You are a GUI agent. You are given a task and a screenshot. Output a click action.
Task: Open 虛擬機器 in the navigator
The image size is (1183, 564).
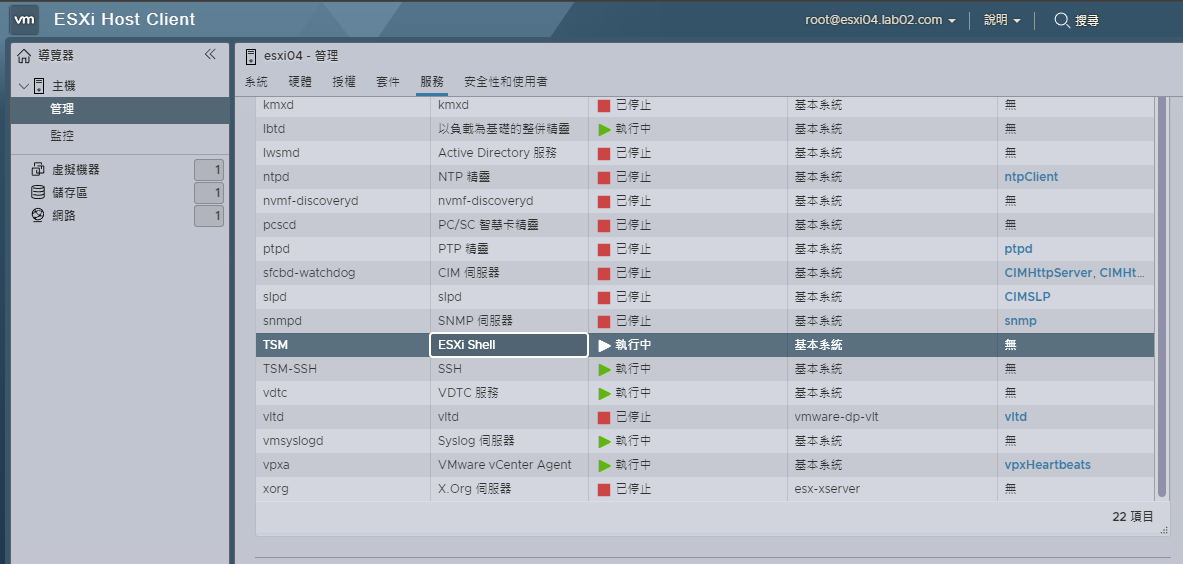[x=75, y=170]
